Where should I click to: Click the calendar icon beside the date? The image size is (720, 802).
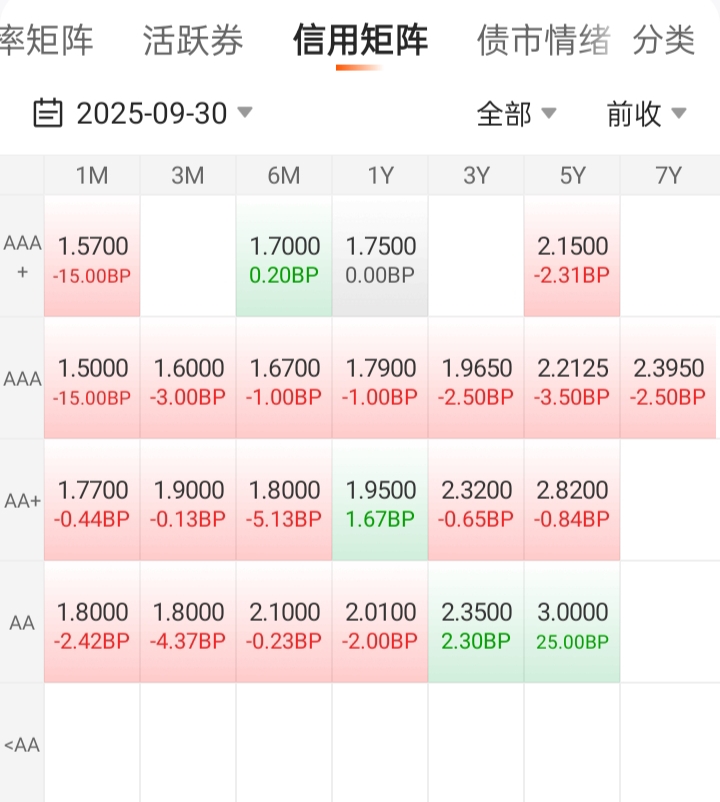(x=47, y=113)
